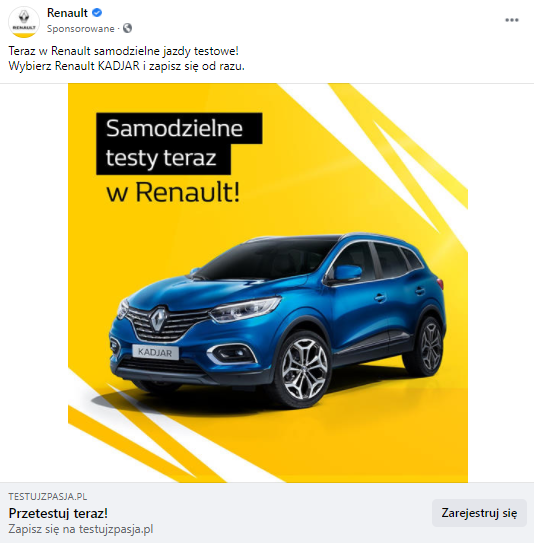Open the Renault page profile picture
The image size is (534, 543).
pos(24,22)
